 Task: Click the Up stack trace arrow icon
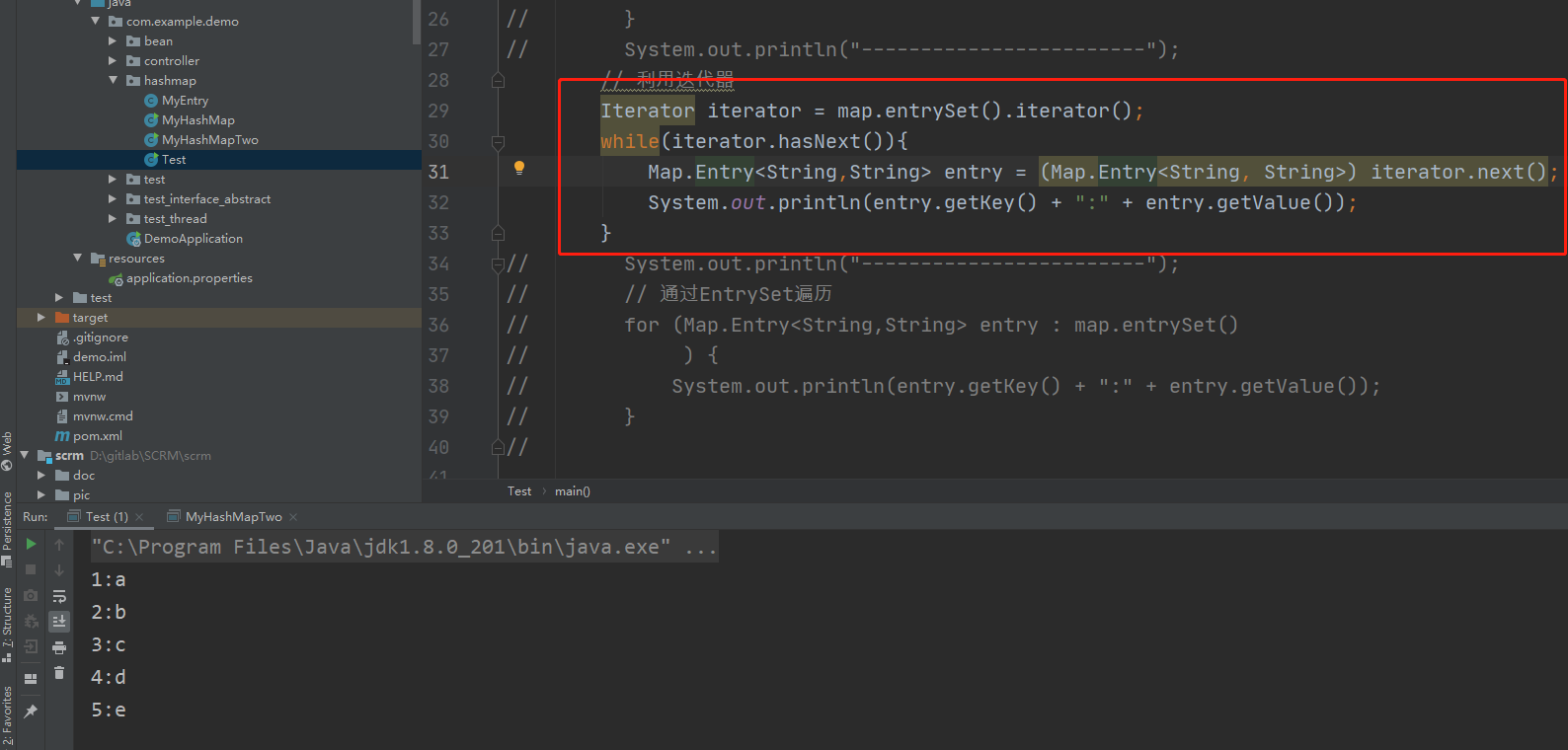(x=59, y=545)
